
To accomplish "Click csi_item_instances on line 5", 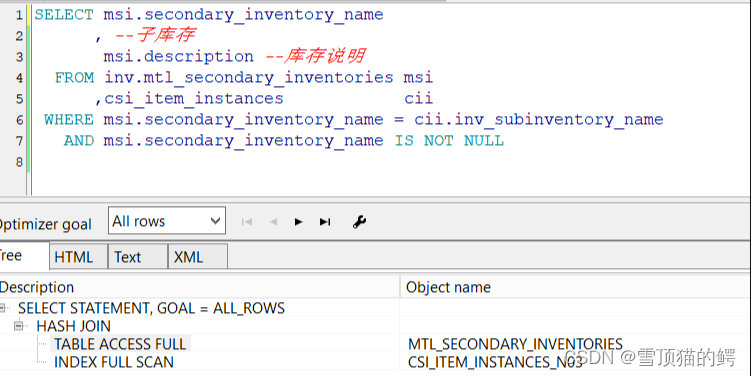I will click(194, 99).
